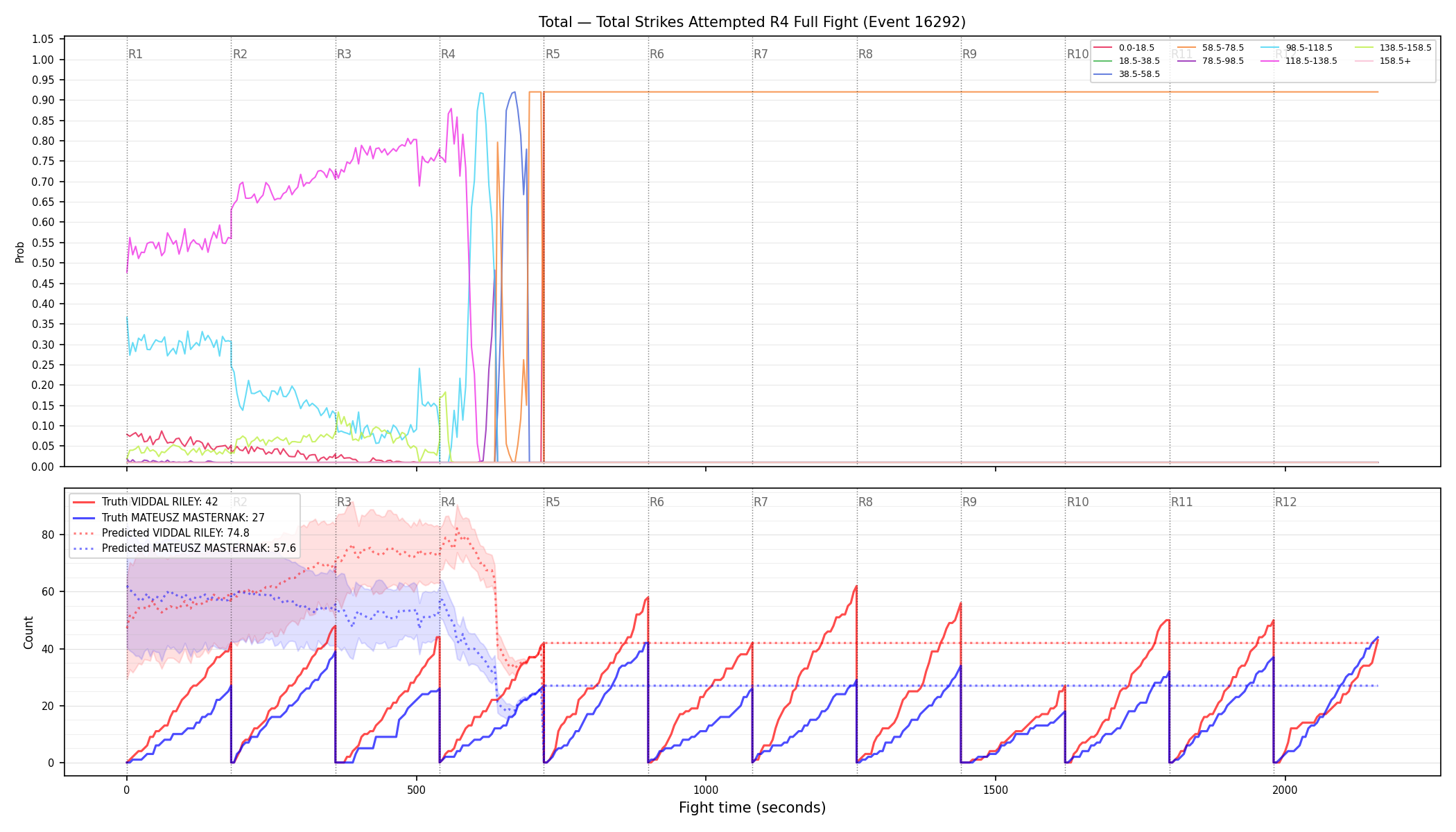The height and width of the screenshot is (832, 1456).
Task: Click the chart title Total Strikes Attempted
Action: [752, 22]
